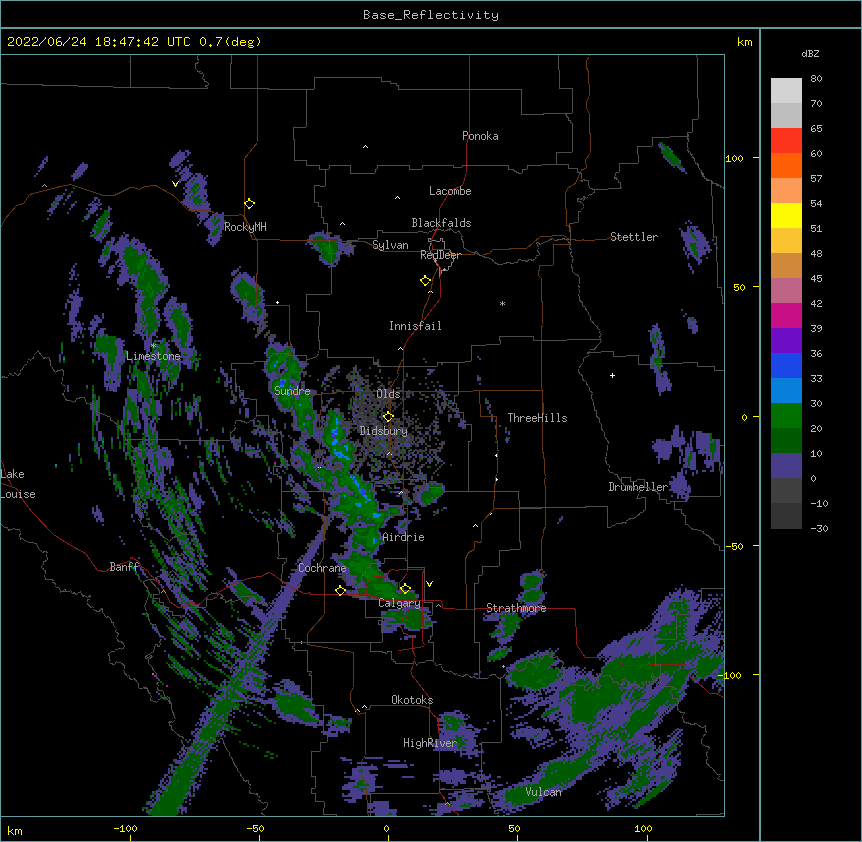Pick the blue 36-33 dBZ legend swatch

786,365
